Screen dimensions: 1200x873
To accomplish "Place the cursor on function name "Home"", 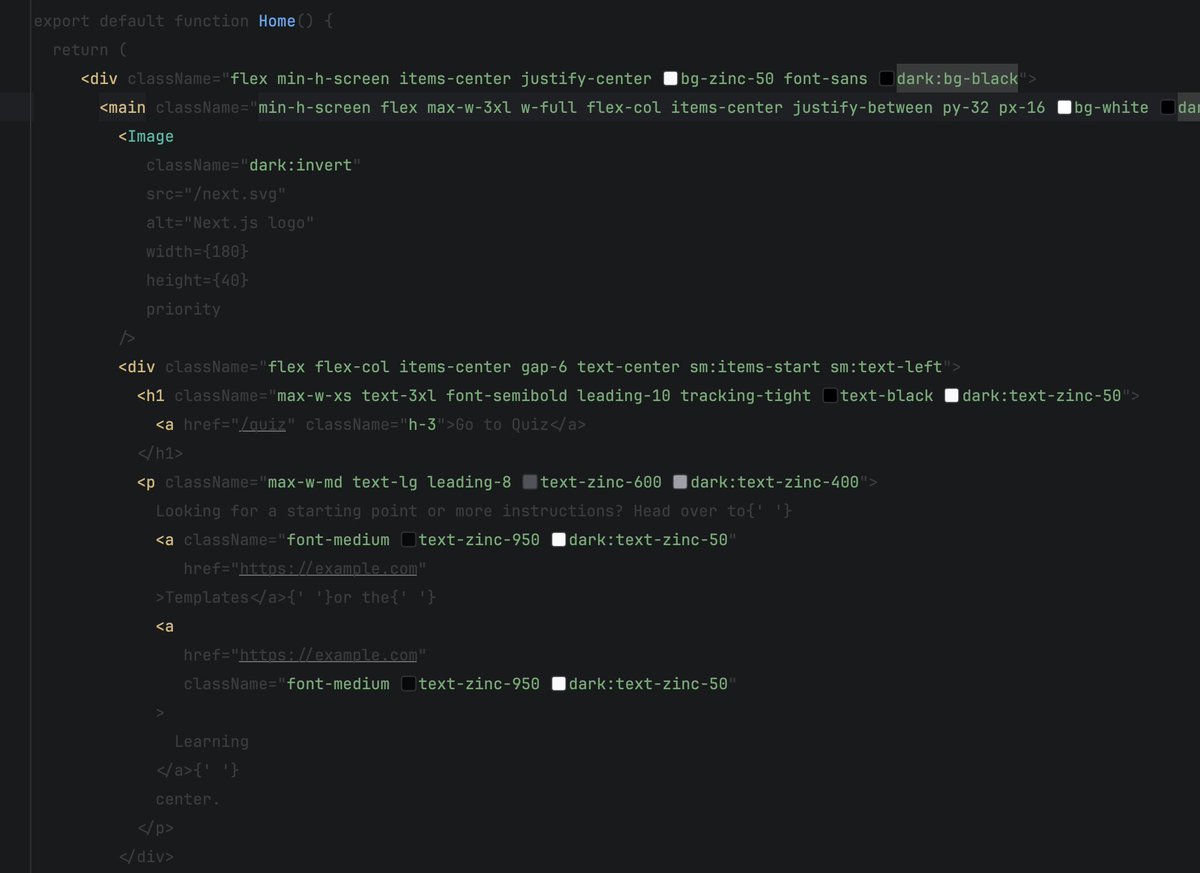I will (277, 21).
